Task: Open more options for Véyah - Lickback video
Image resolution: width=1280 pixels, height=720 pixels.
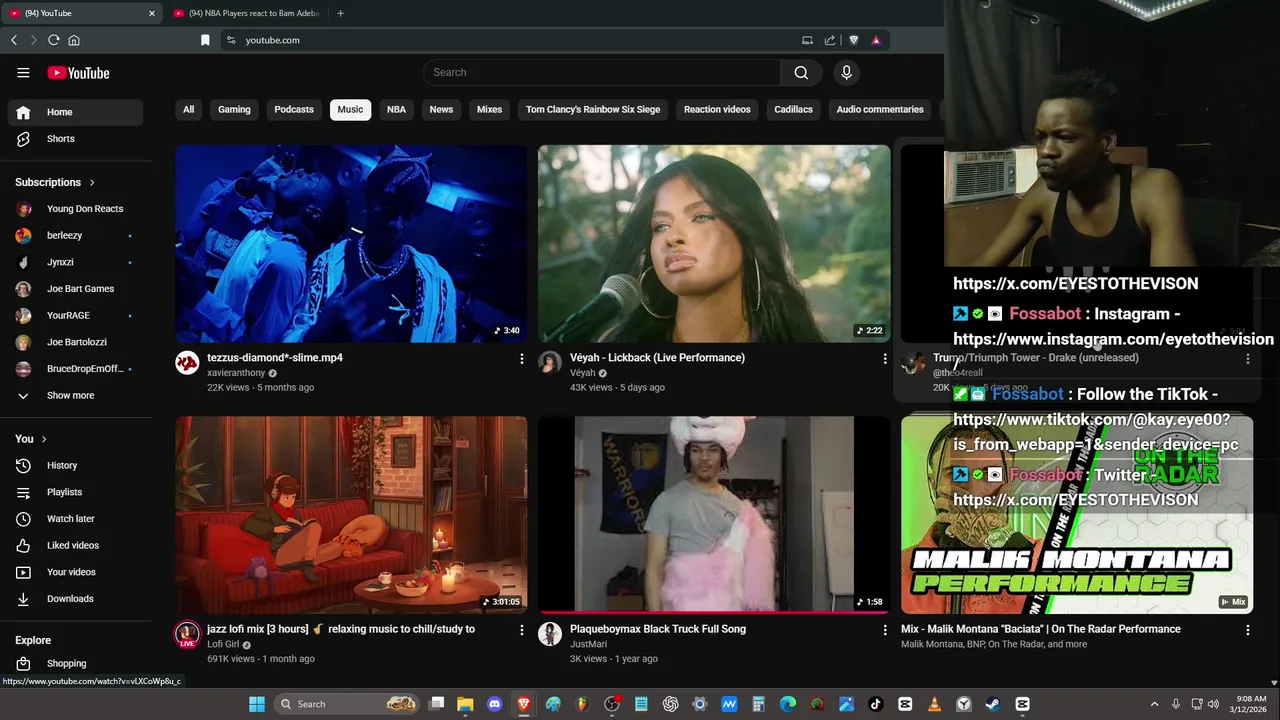Action: pos(884,358)
